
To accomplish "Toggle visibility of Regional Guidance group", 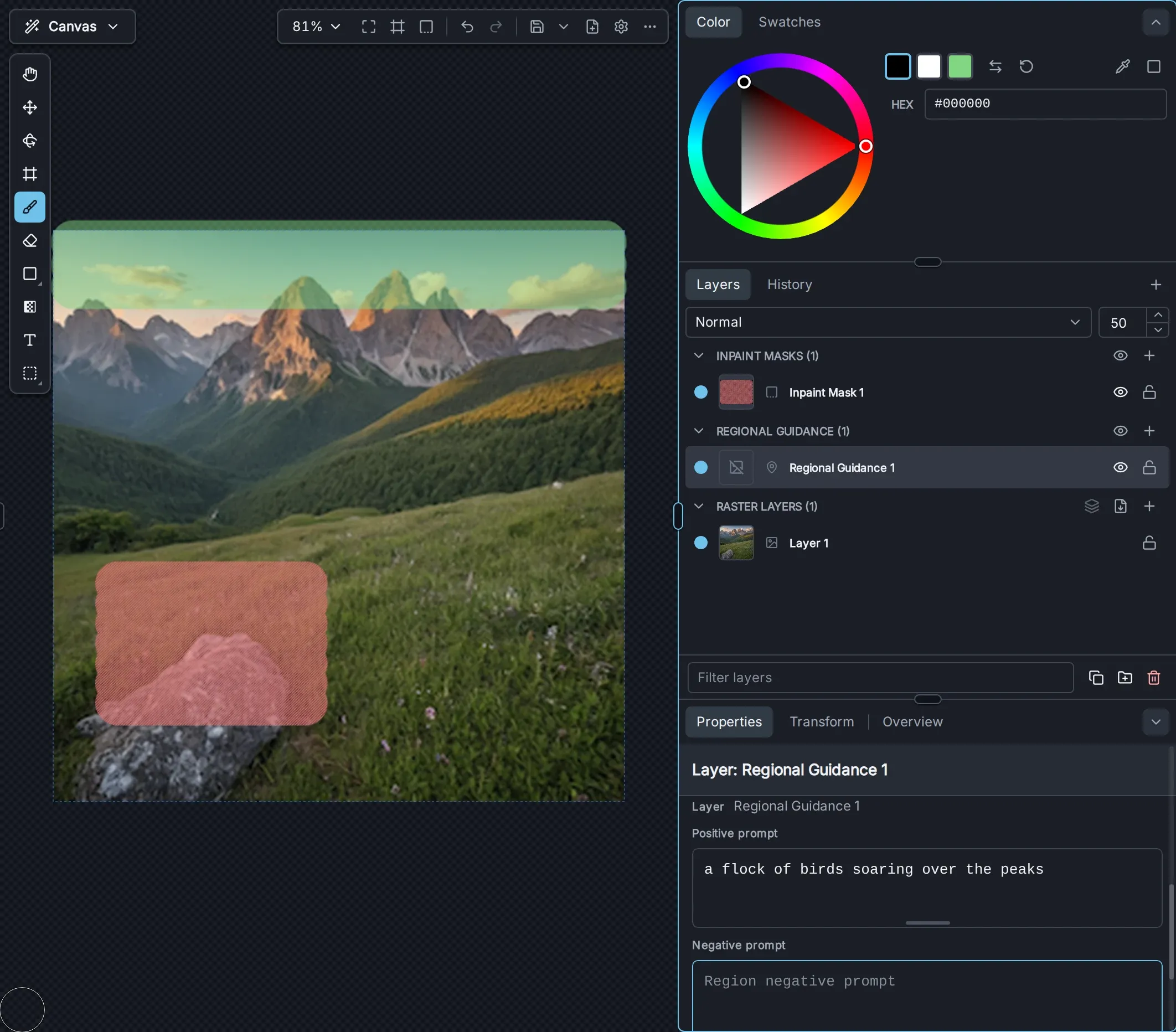I will coord(1120,431).
